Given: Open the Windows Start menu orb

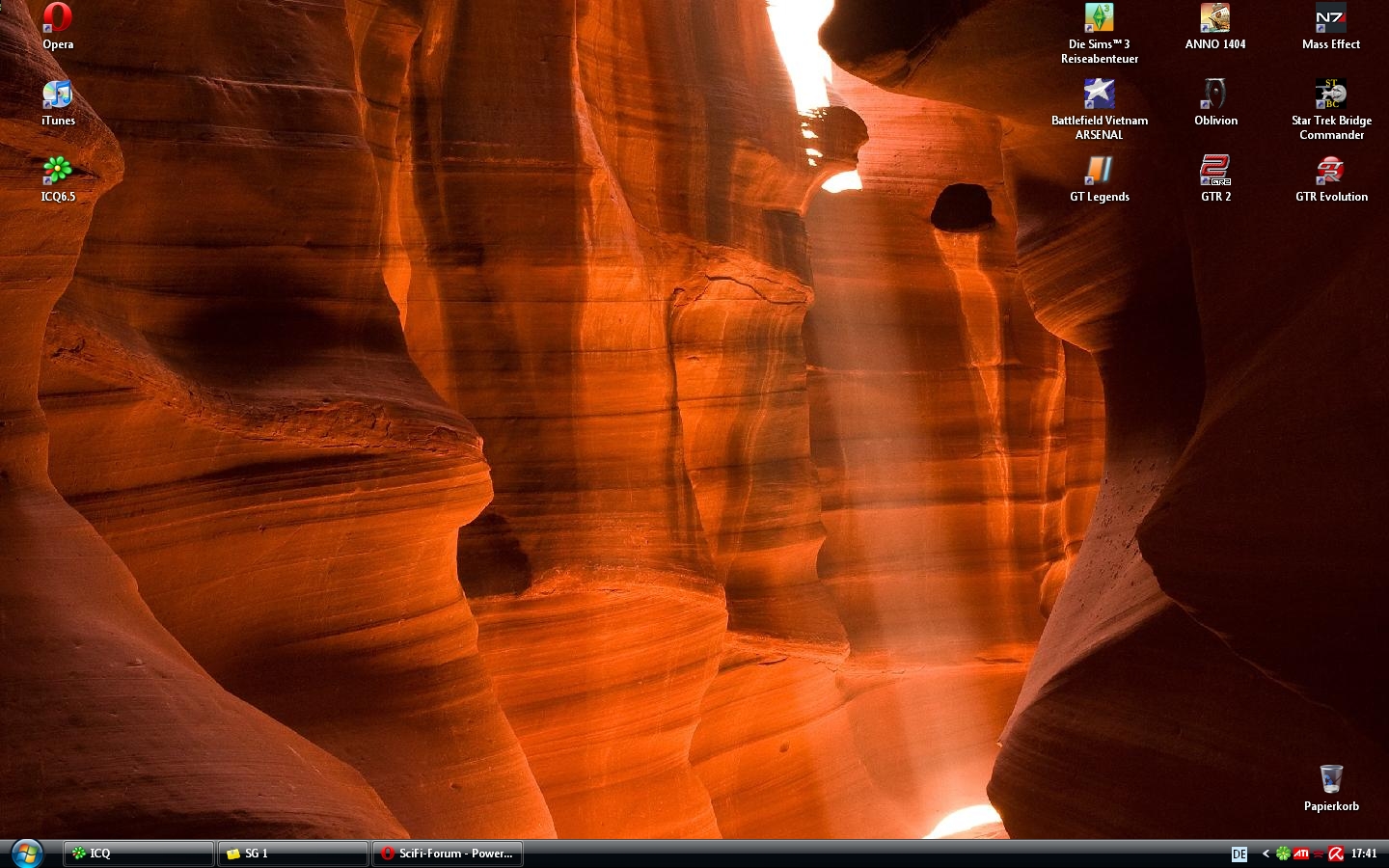Looking at the screenshot, I should (x=26, y=854).
